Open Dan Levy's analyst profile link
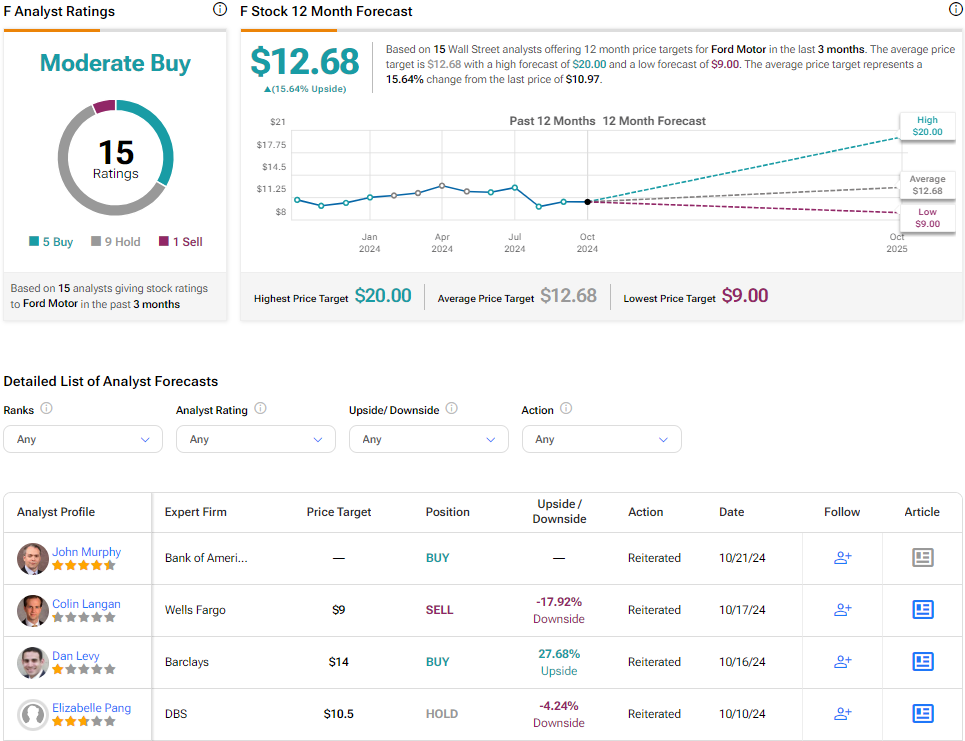Screen dimensions: 965x741 75,656
